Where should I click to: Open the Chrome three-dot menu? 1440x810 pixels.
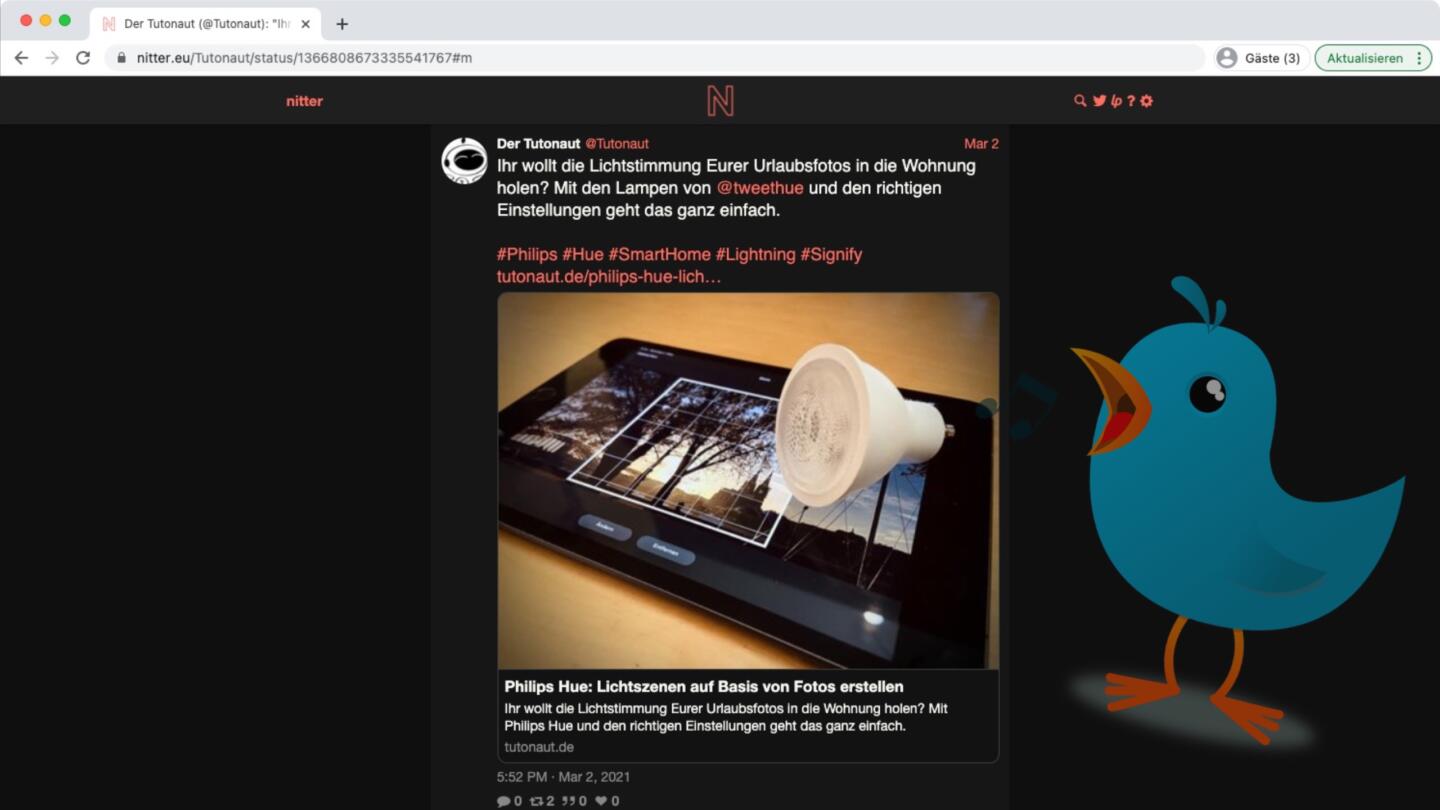1419,58
